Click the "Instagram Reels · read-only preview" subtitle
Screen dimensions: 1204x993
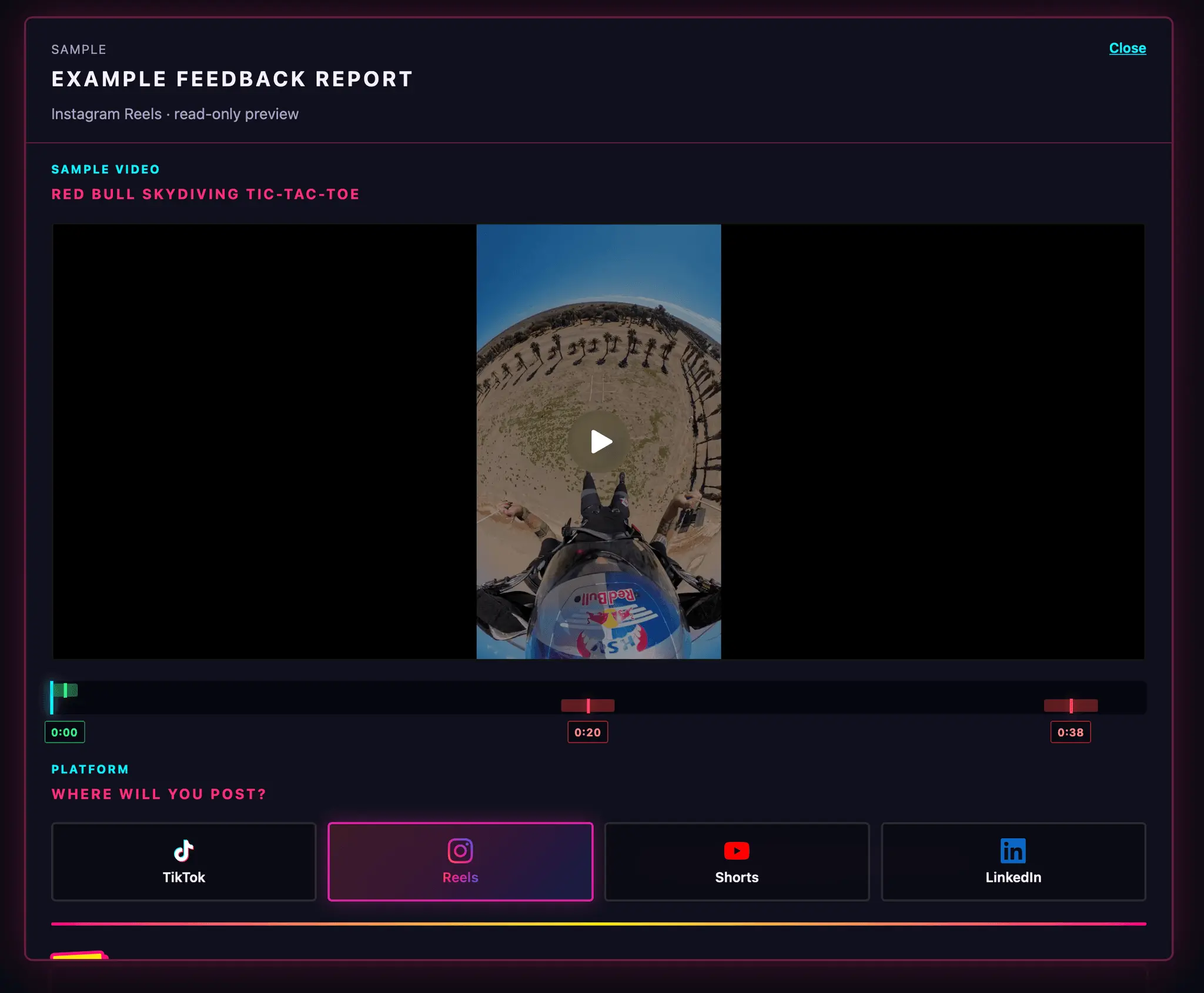175,114
